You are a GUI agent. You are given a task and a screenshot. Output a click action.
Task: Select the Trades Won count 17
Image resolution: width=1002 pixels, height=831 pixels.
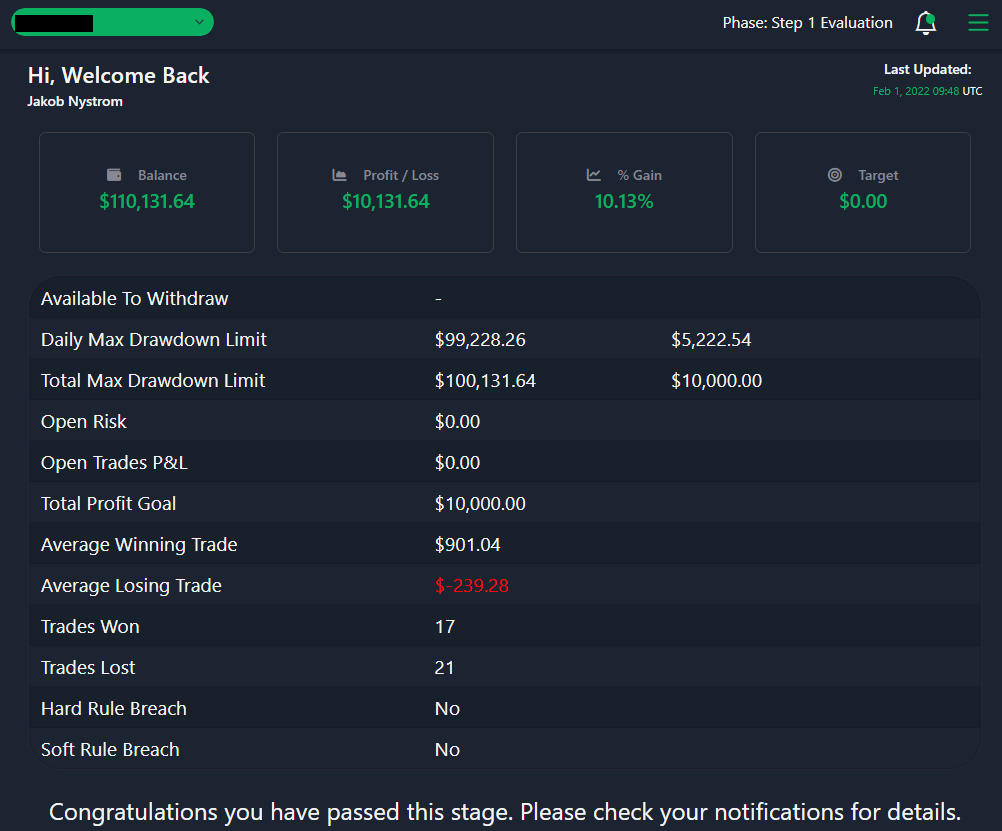click(x=445, y=626)
